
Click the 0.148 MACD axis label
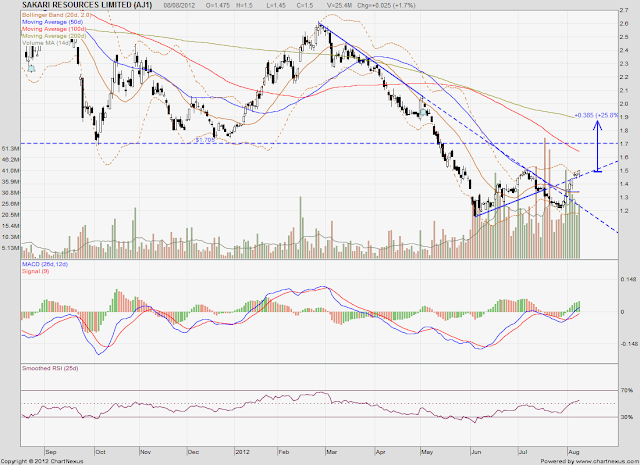(628, 280)
